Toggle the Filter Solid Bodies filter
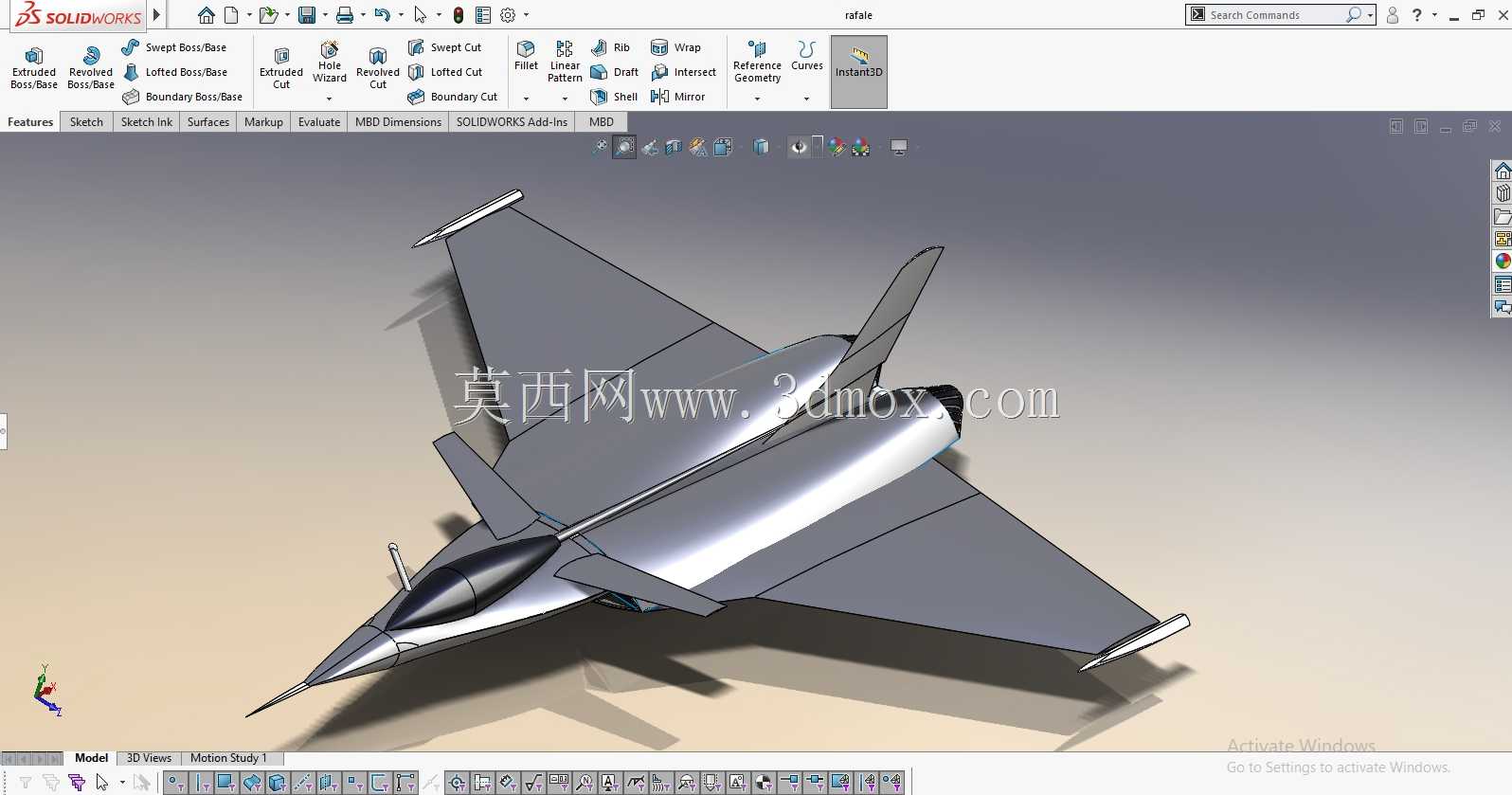The height and width of the screenshot is (795, 1512). click(x=277, y=783)
